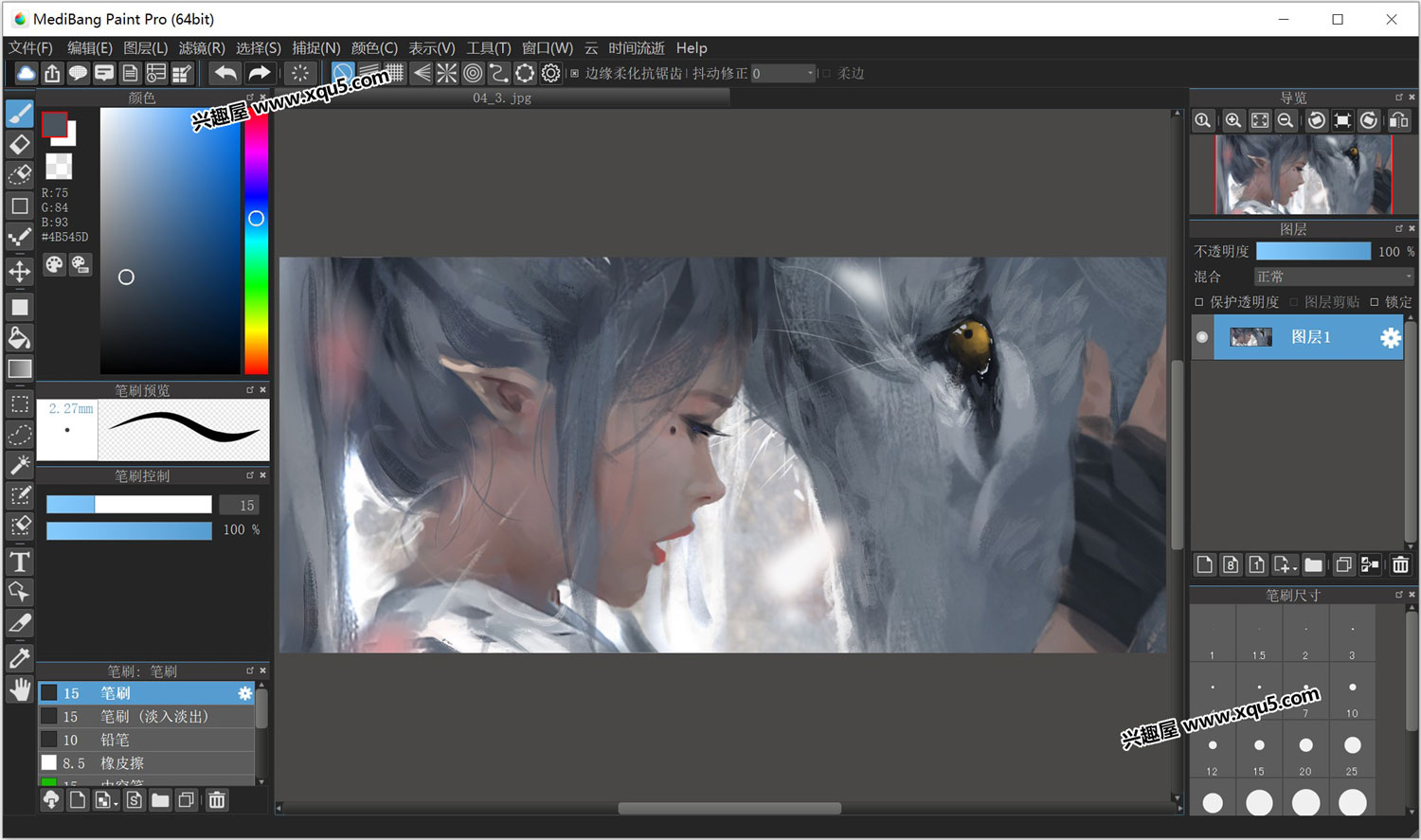Enable the 锁定 lock layer checkbox
This screenshot has width=1421, height=840.
coord(1374,302)
